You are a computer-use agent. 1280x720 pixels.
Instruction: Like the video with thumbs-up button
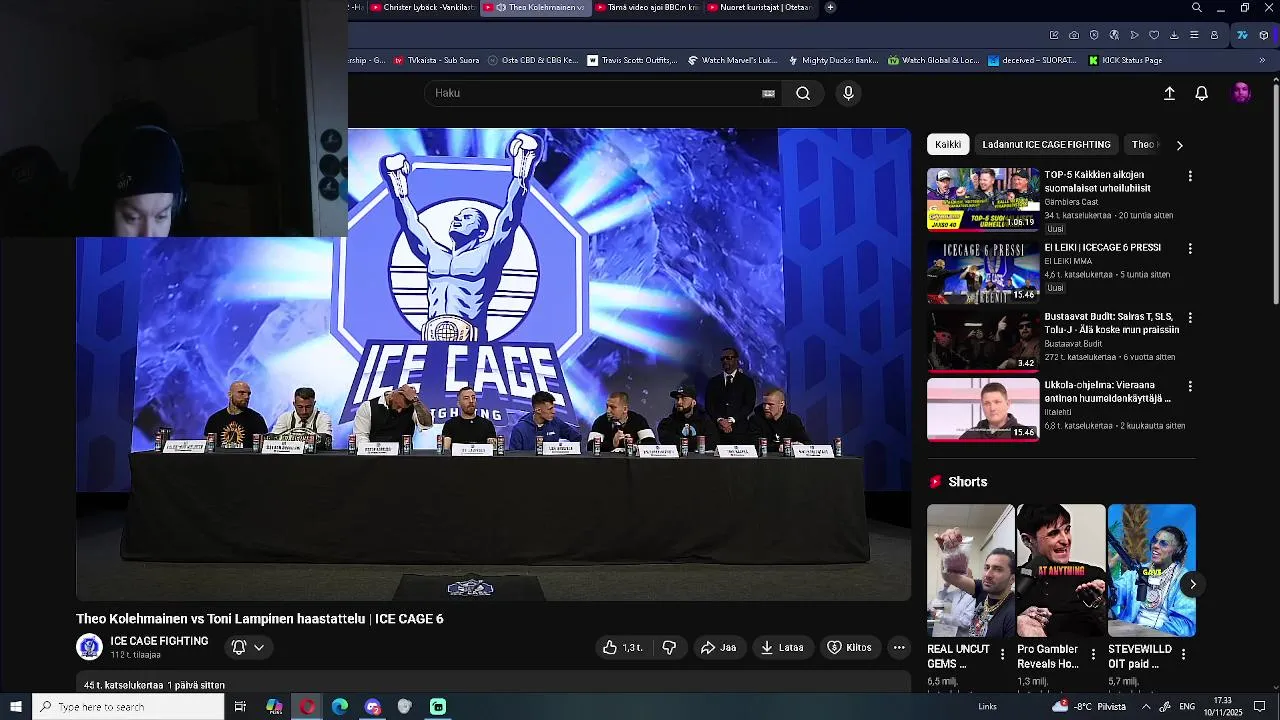622,648
